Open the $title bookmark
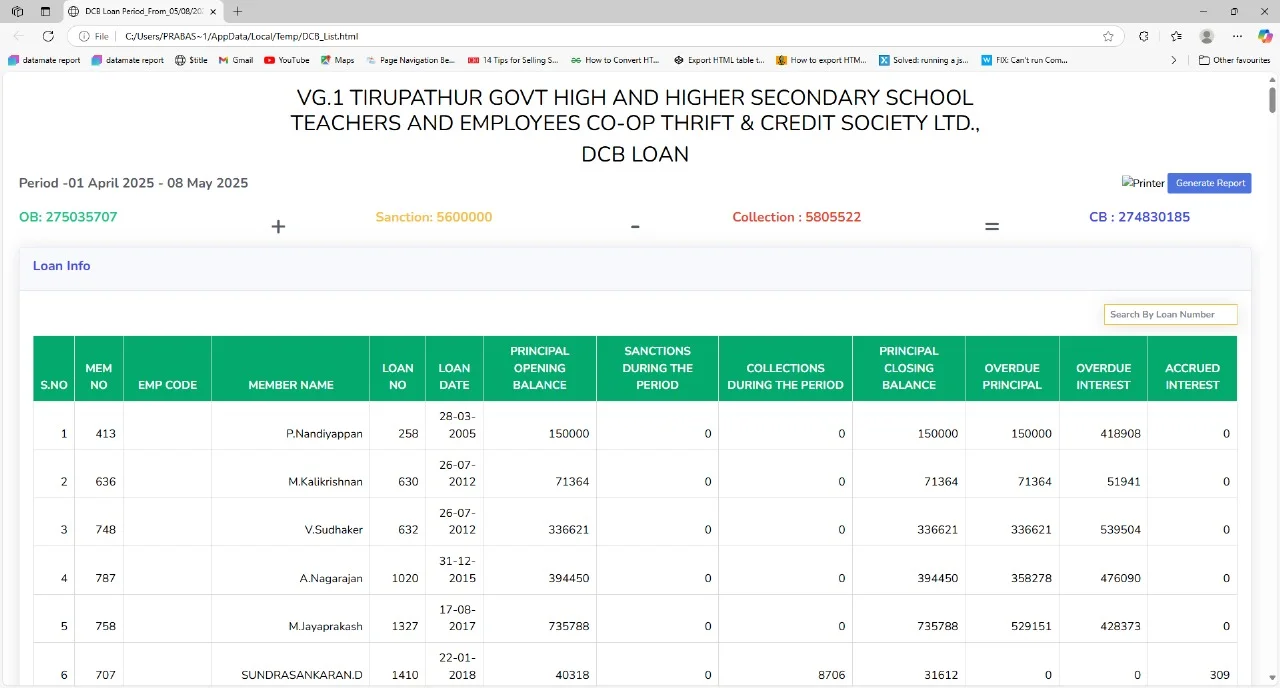The image size is (1280, 688). (191, 60)
